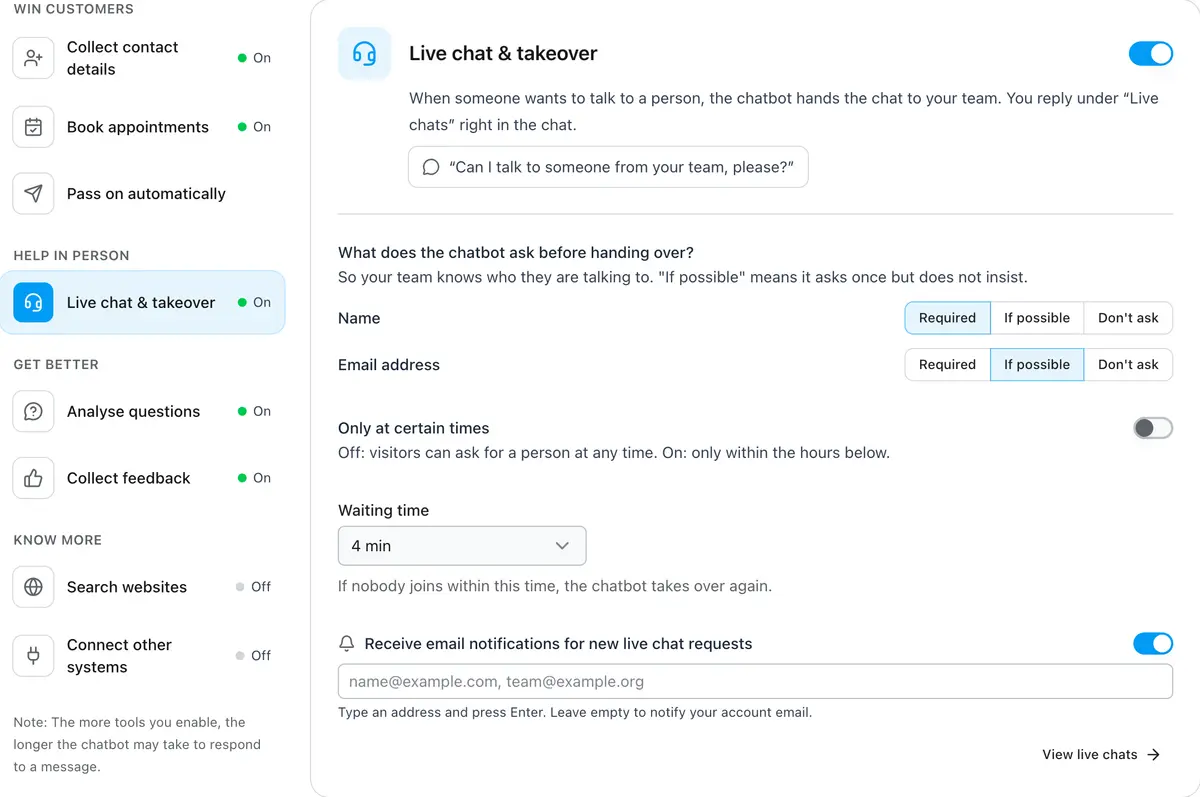Disable the email notifications switch

click(x=1153, y=644)
